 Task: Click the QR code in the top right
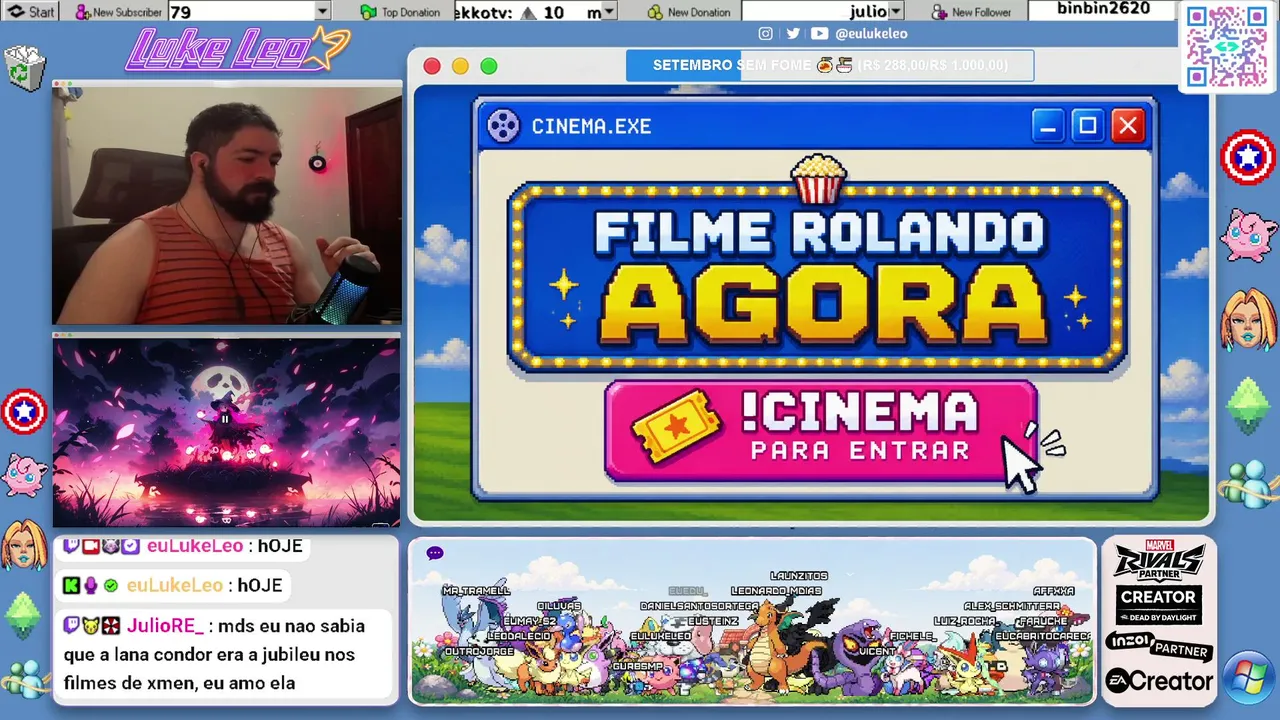1226,46
